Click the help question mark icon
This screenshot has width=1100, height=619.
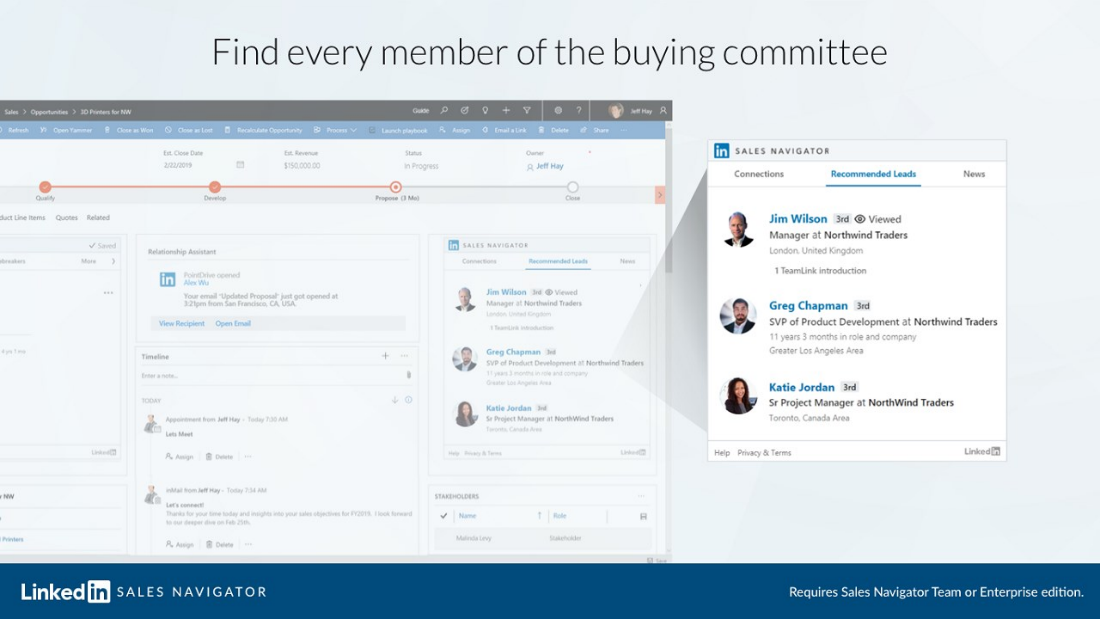pos(578,111)
